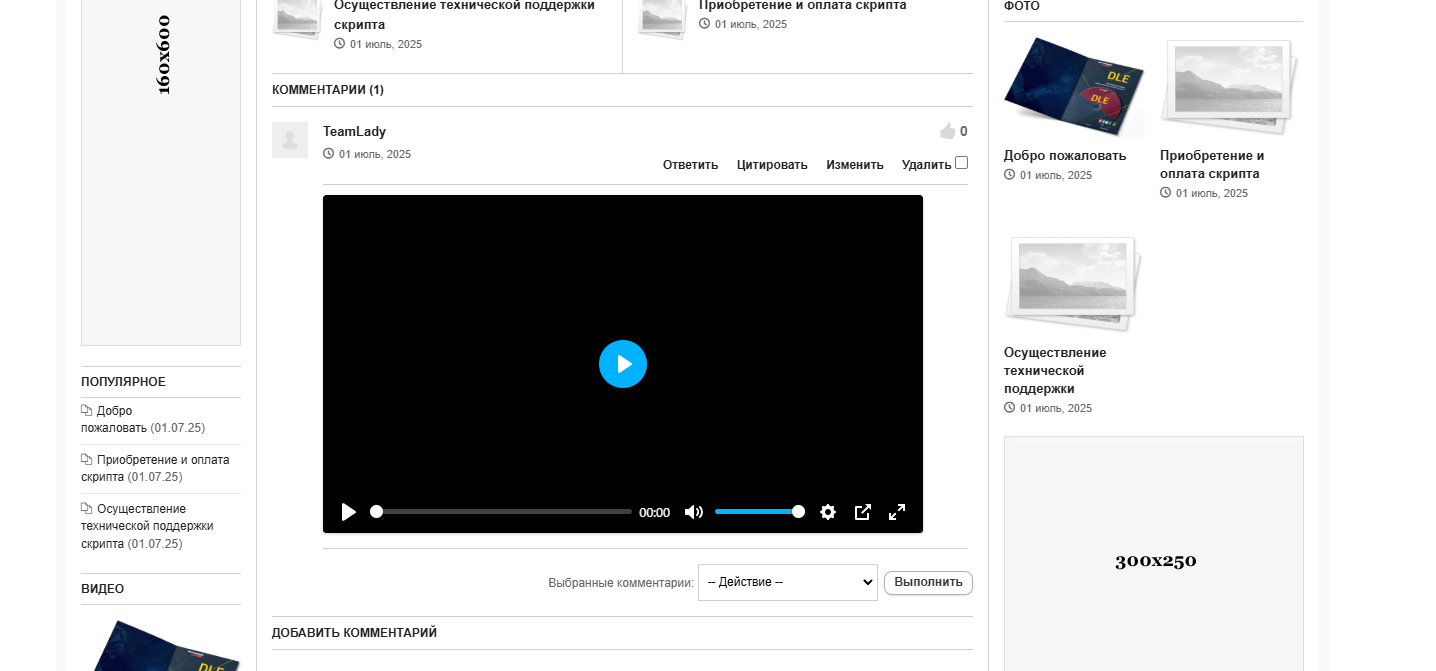Enter fullscreen mode on the video player
Screen dimensions: 1436x671
tap(897, 512)
